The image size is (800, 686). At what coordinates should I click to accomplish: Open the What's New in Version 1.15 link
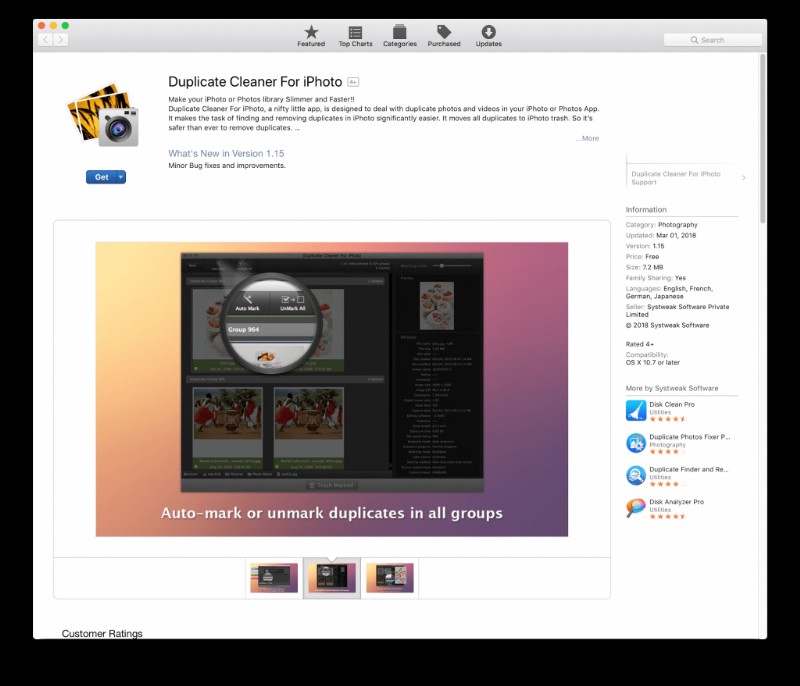click(x=226, y=154)
